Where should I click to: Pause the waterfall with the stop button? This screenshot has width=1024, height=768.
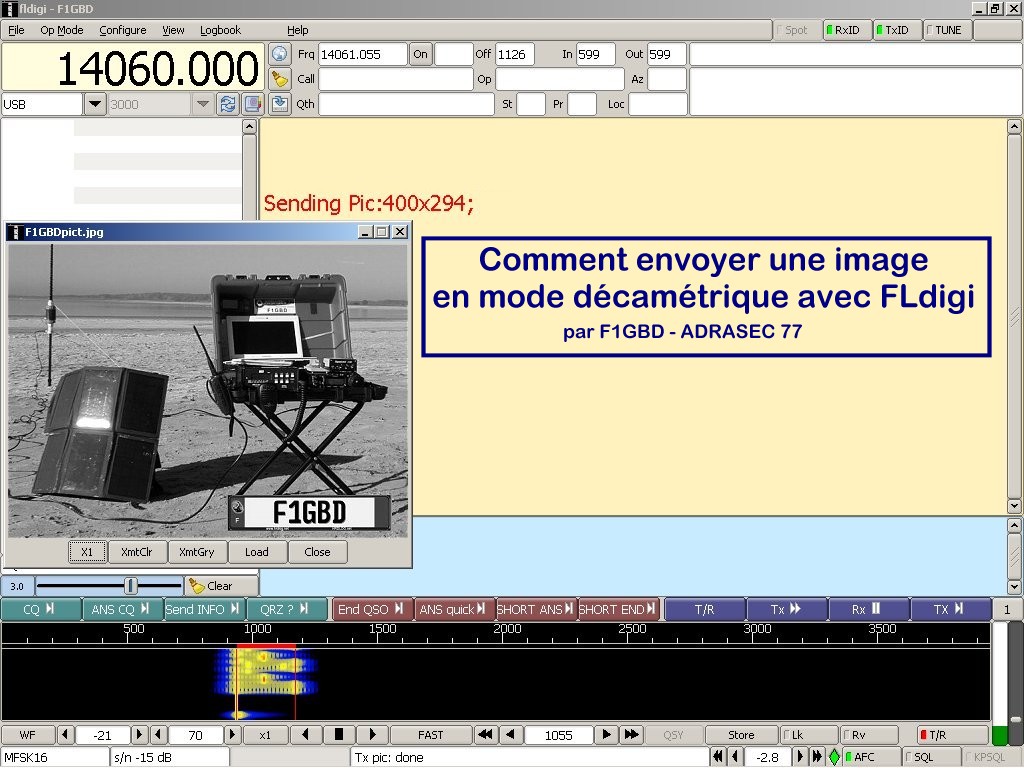pyautogui.click(x=338, y=735)
